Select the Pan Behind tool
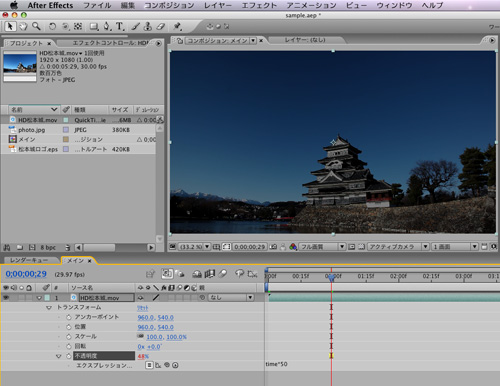 78,26
